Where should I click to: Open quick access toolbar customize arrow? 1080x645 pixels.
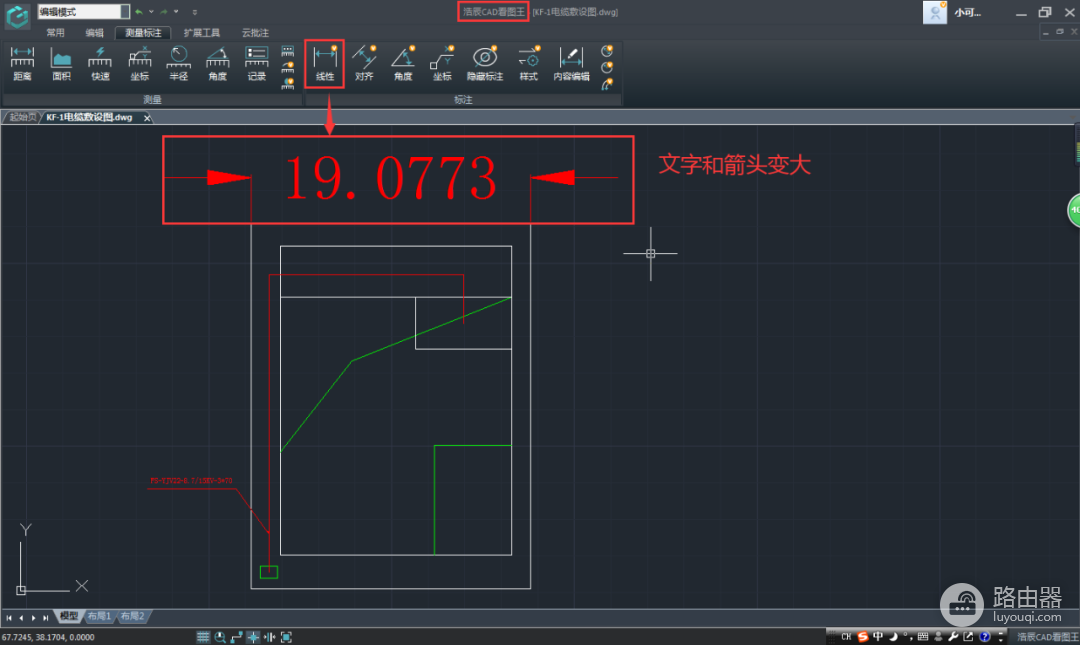195,12
